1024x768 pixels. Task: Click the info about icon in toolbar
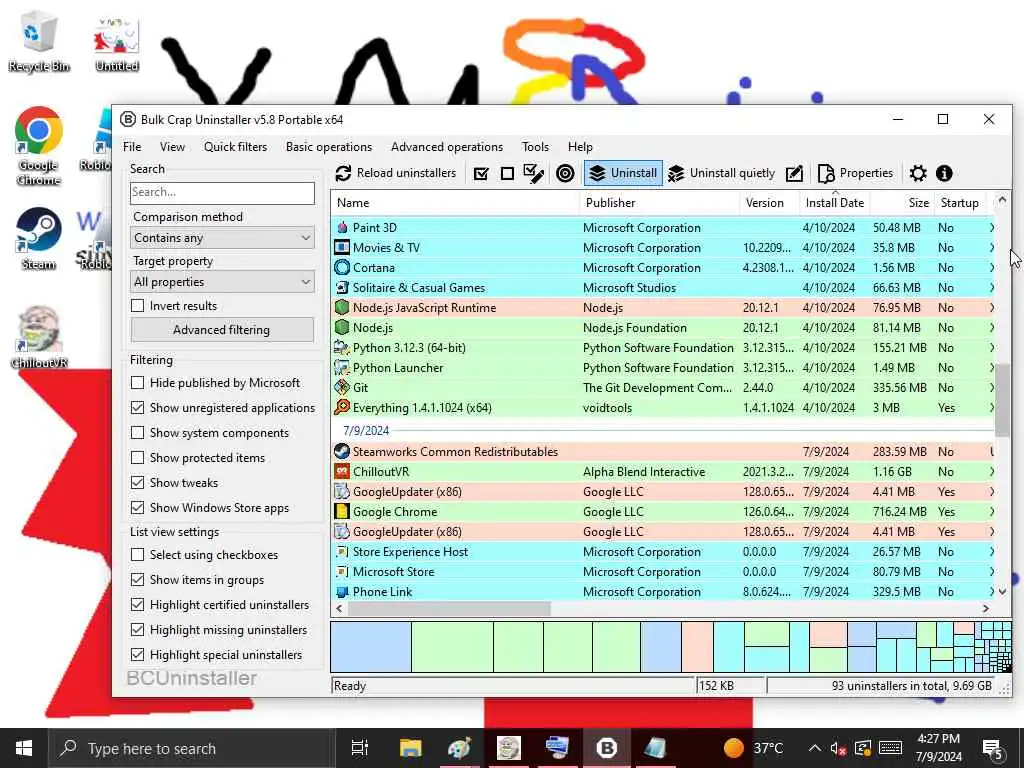click(x=944, y=173)
